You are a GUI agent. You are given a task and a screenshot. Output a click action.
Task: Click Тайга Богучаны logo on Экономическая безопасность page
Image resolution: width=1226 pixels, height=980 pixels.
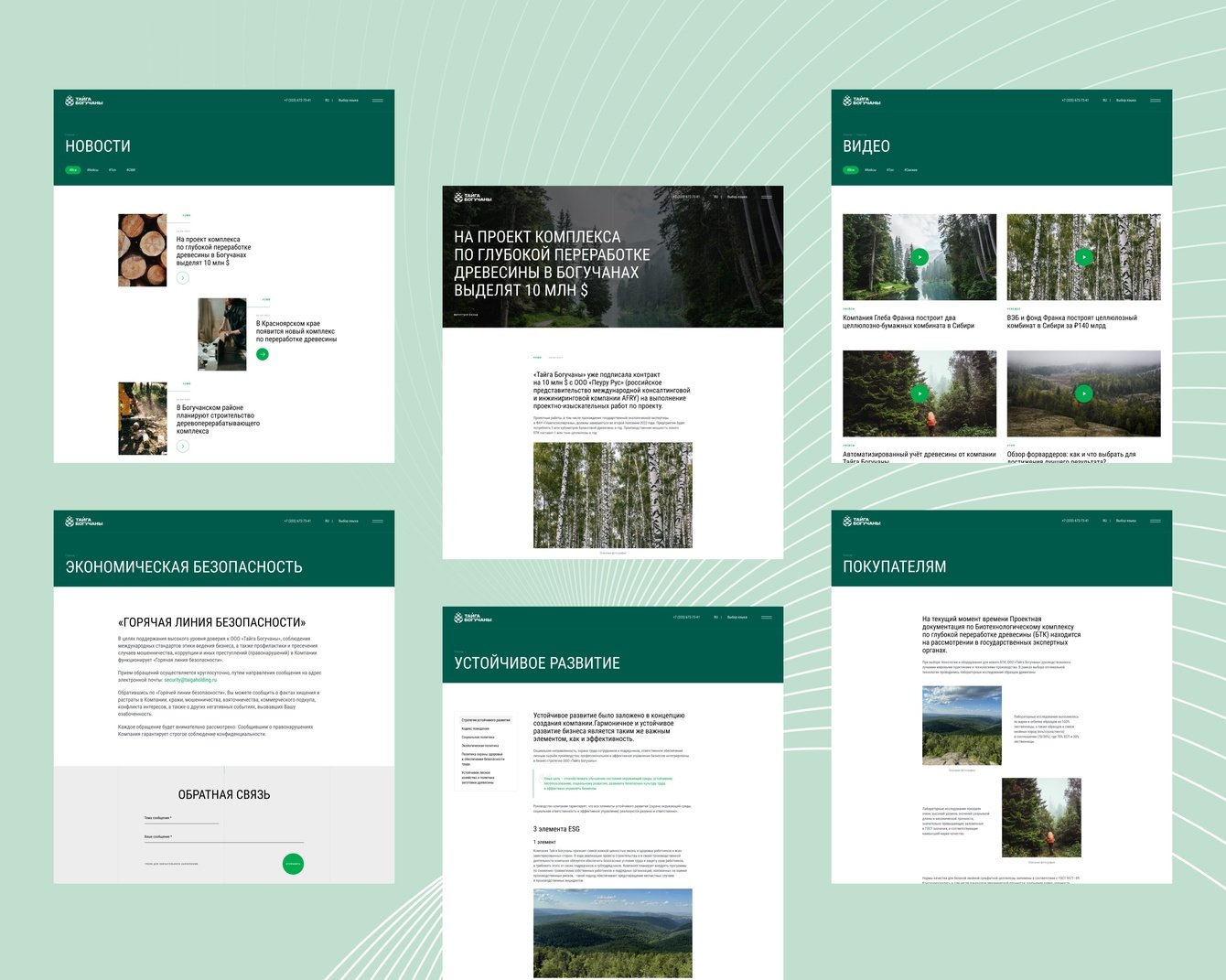click(83, 522)
